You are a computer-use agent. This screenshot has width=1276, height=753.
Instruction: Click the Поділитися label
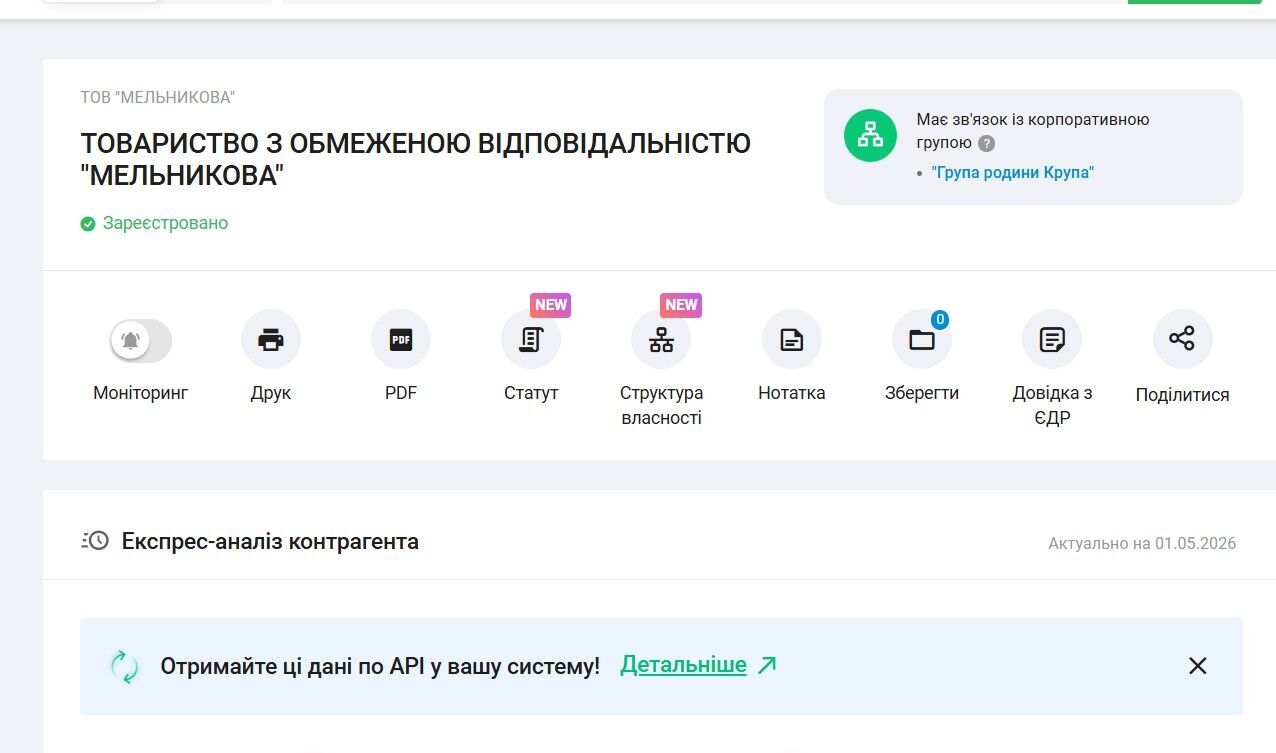(x=1182, y=395)
